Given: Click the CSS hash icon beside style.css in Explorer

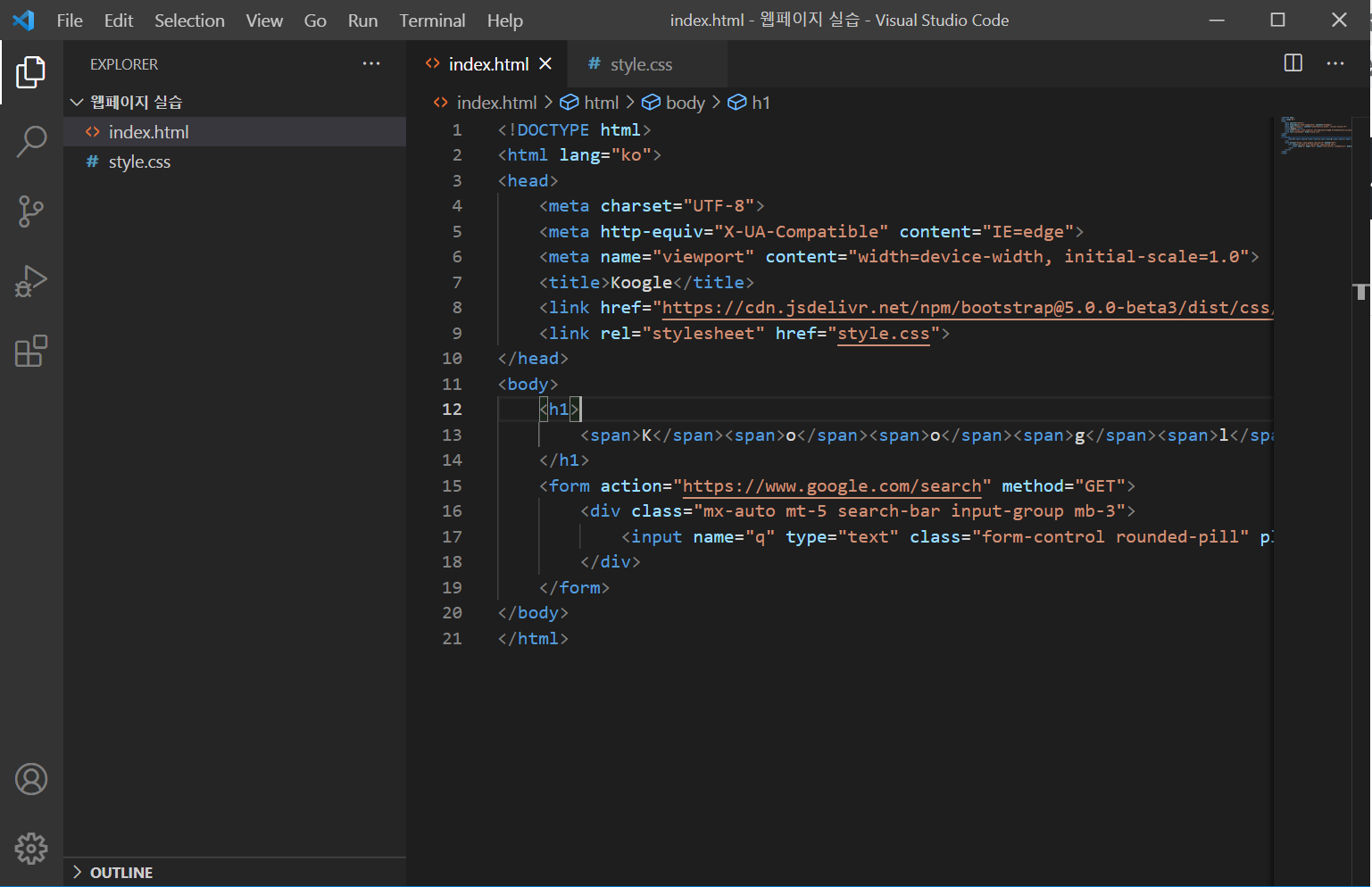Looking at the screenshot, I should click(x=92, y=162).
